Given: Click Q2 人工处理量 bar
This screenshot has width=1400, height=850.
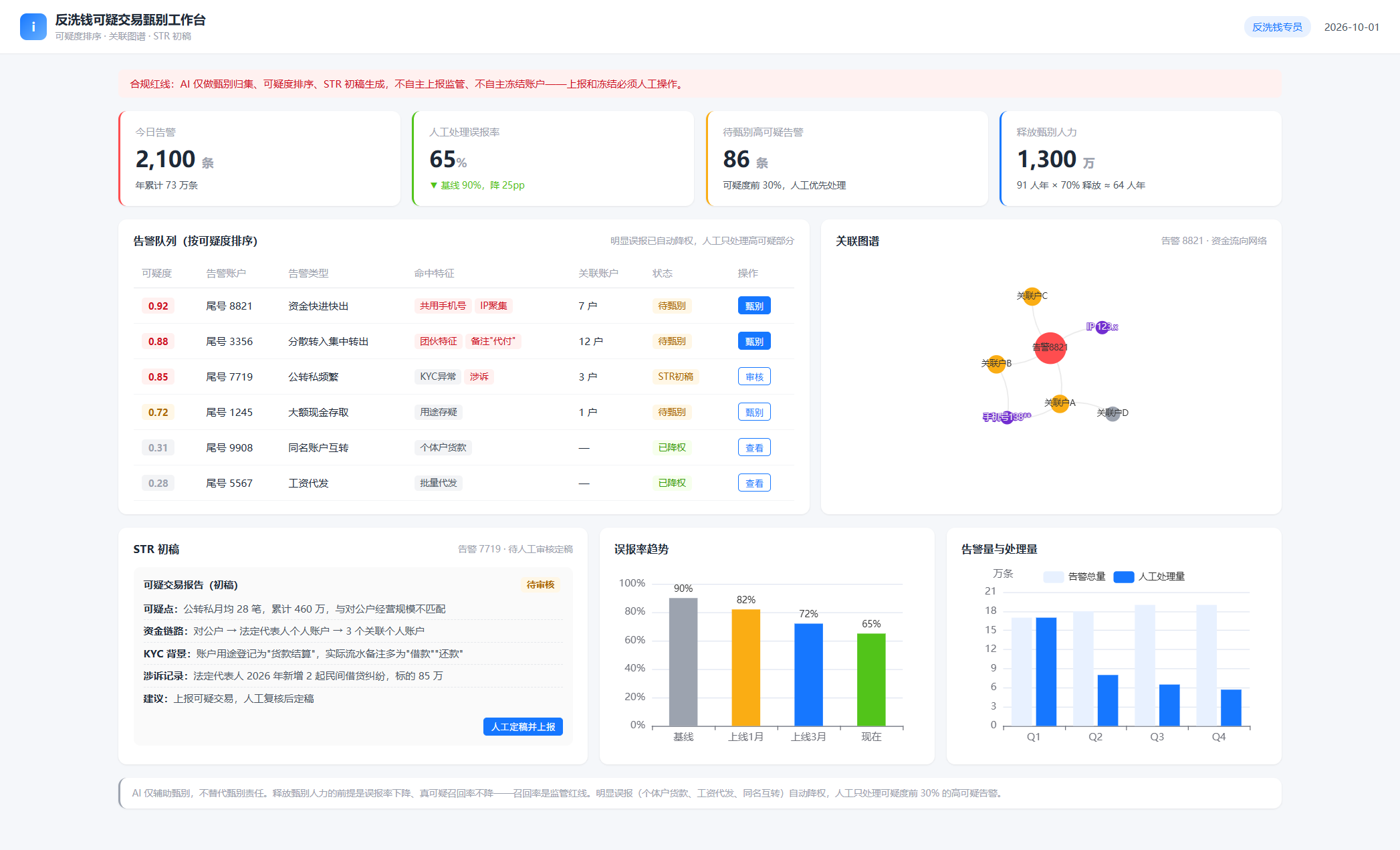Looking at the screenshot, I should click(1108, 700).
